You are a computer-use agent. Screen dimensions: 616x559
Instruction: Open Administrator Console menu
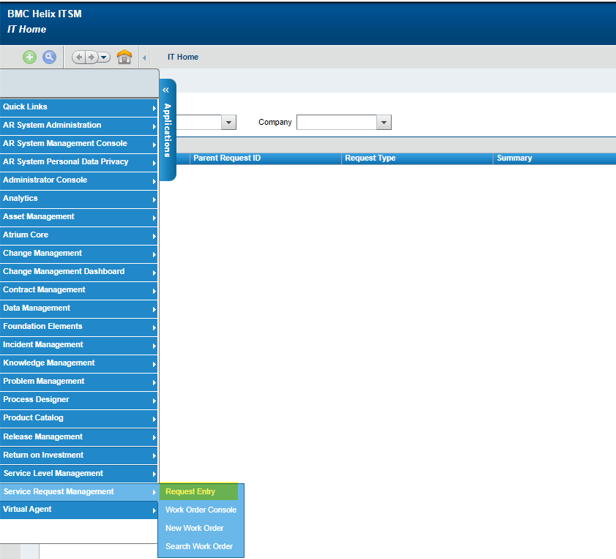(x=79, y=180)
